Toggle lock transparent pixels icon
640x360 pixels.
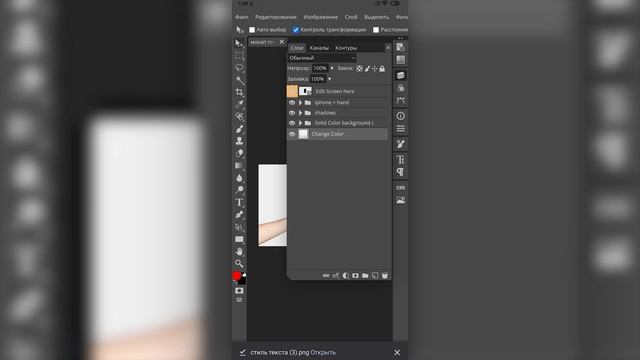(359, 69)
